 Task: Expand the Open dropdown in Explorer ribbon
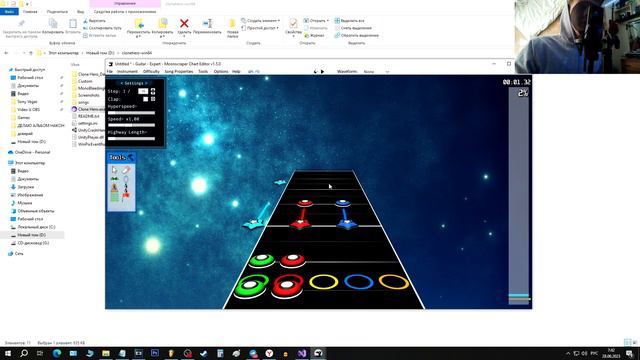(328, 20)
